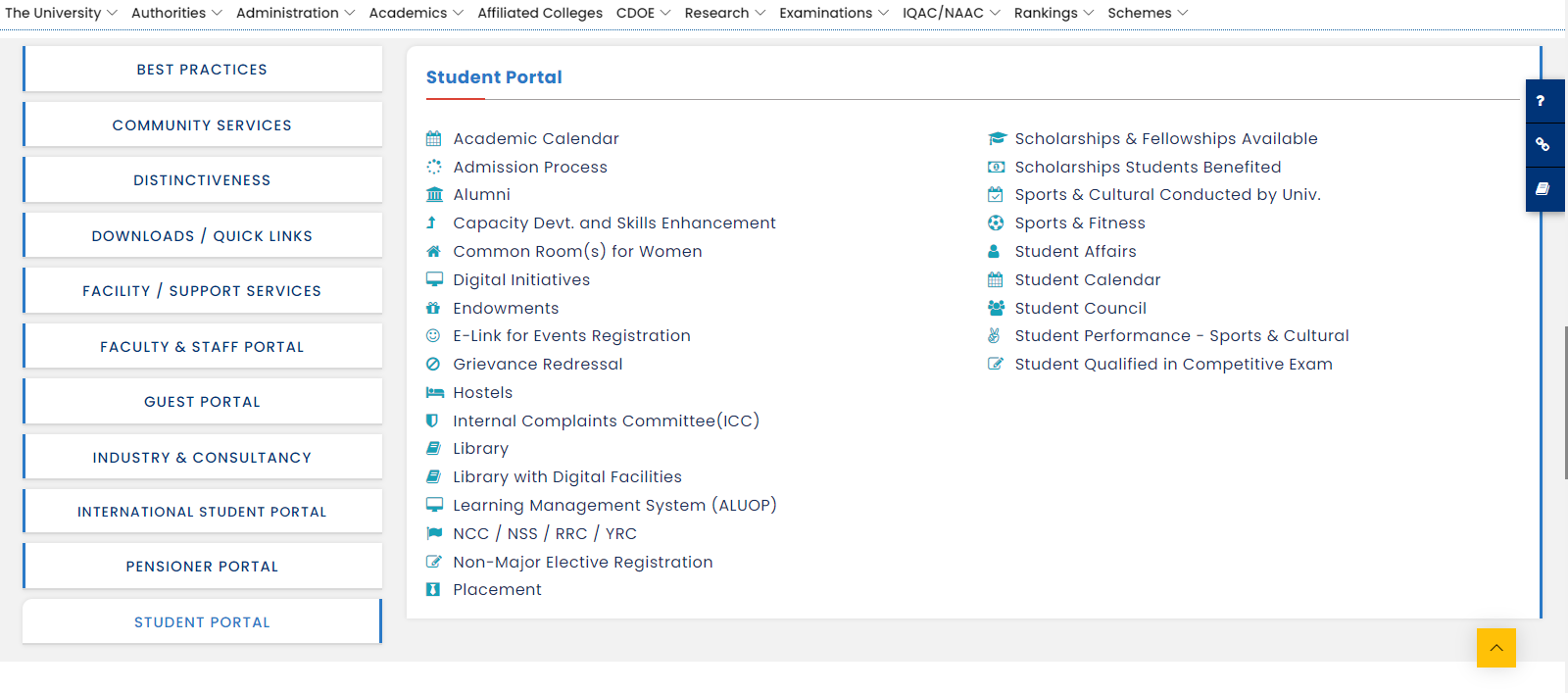Open the Placement link
The image size is (1568, 693).
point(497,590)
